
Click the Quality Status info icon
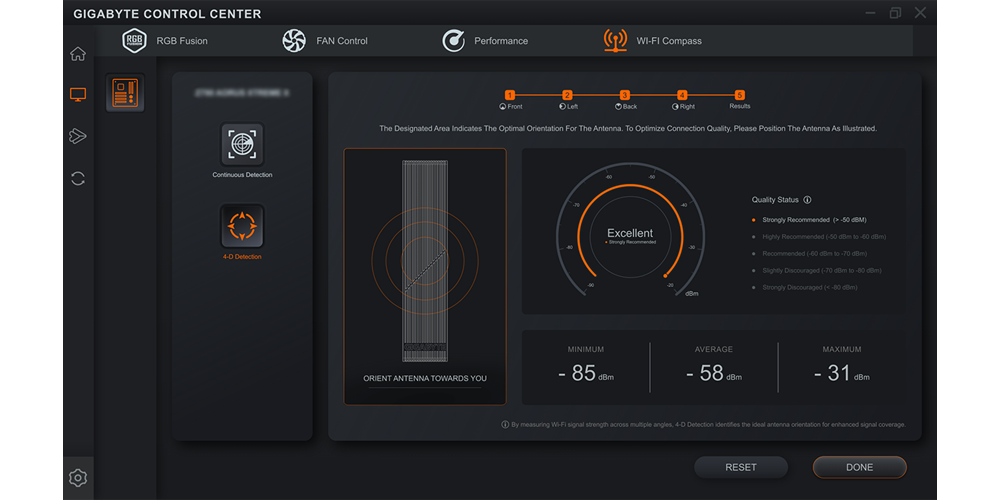tap(807, 200)
